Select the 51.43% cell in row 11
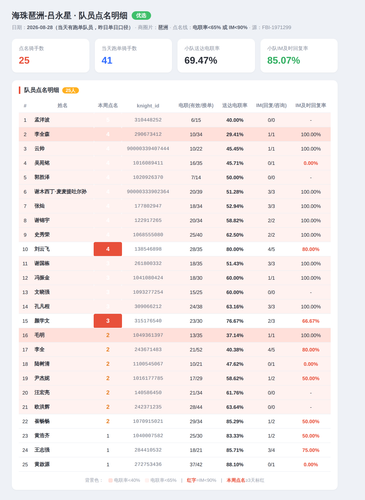The height and width of the screenshot is (500, 365). click(x=235, y=263)
